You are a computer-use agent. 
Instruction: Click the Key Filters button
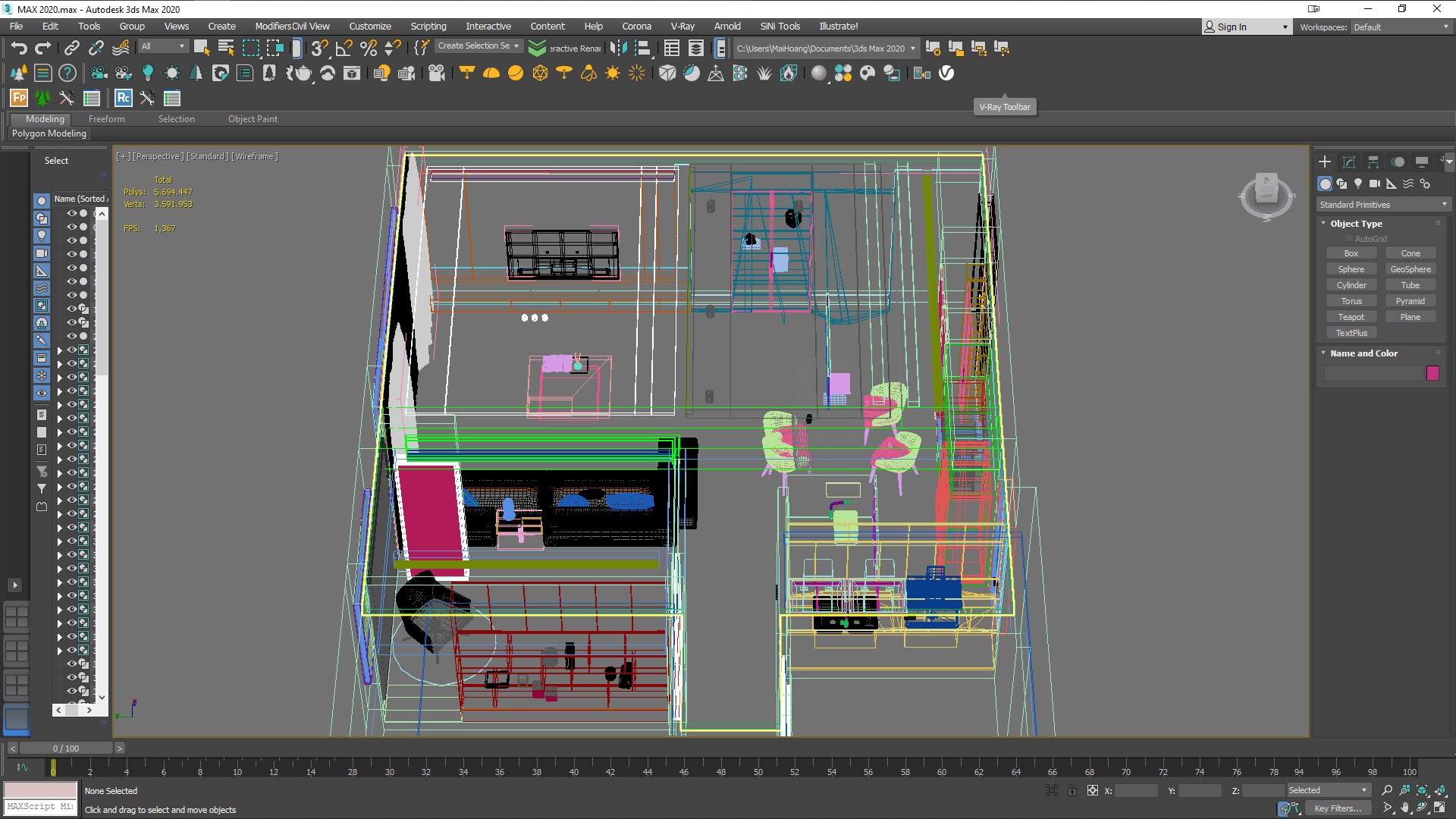coord(1338,808)
